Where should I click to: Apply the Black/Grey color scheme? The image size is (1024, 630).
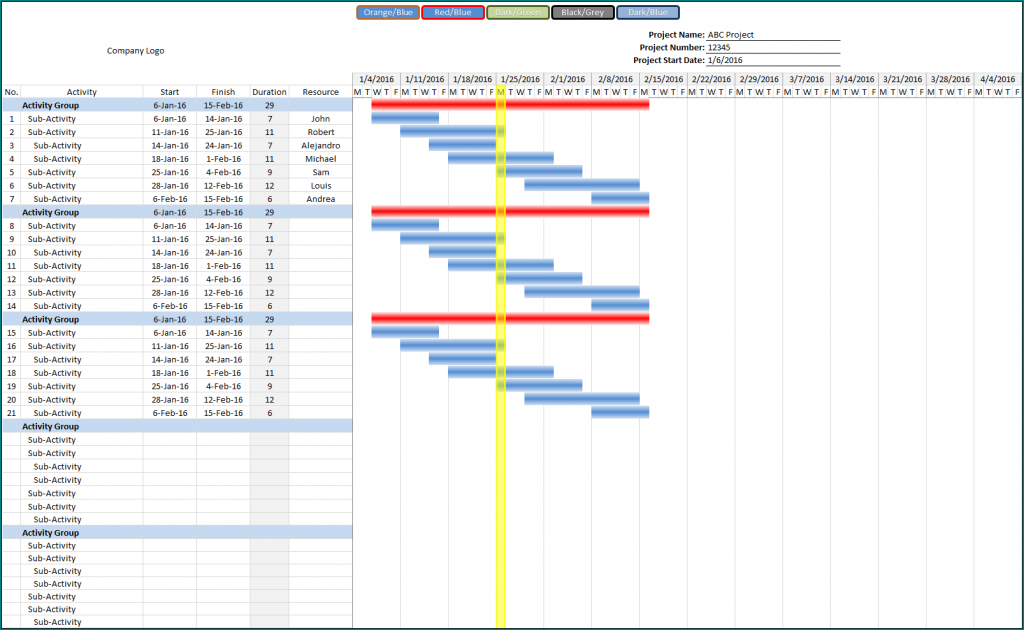pyautogui.click(x=582, y=13)
